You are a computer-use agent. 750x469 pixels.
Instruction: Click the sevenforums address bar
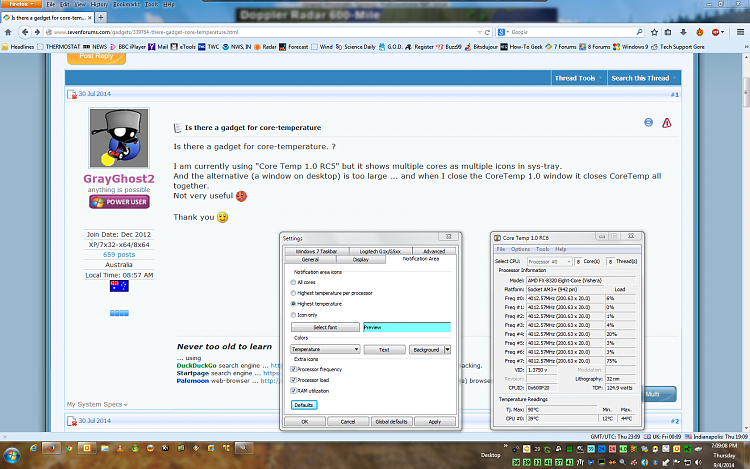pyautogui.click(x=261, y=32)
